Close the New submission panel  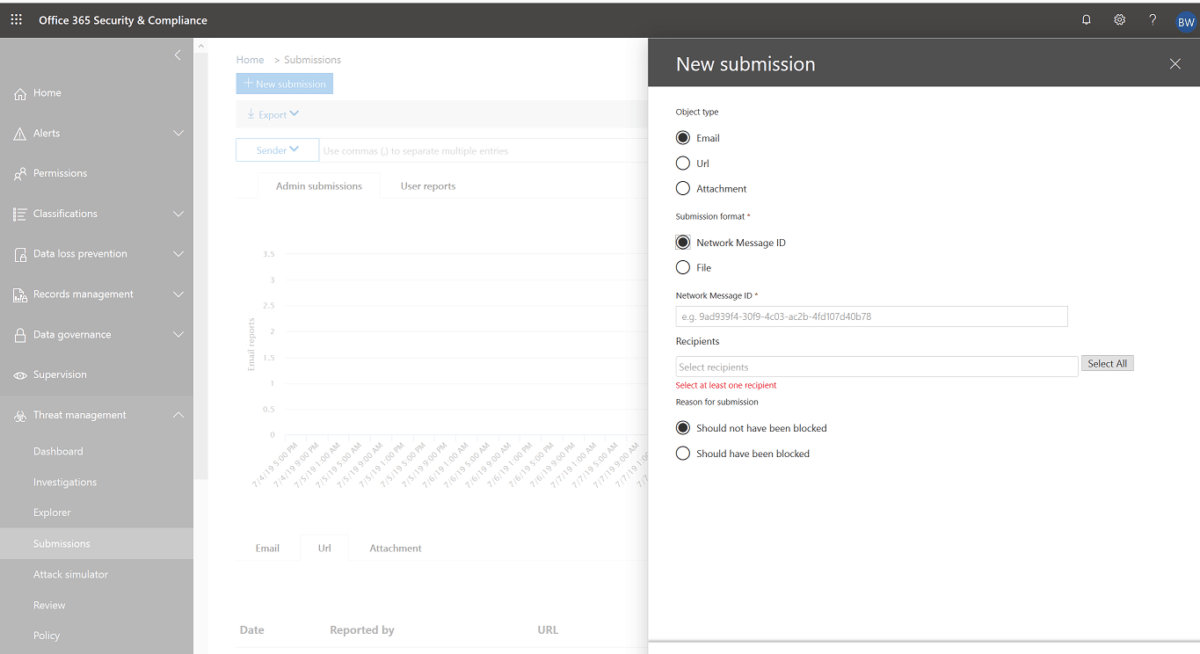1175,64
